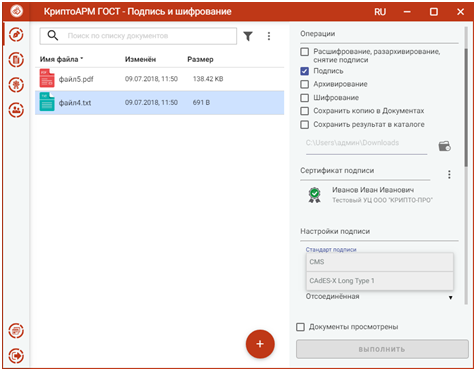Choose CMS in signature standard list

click(x=380, y=262)
